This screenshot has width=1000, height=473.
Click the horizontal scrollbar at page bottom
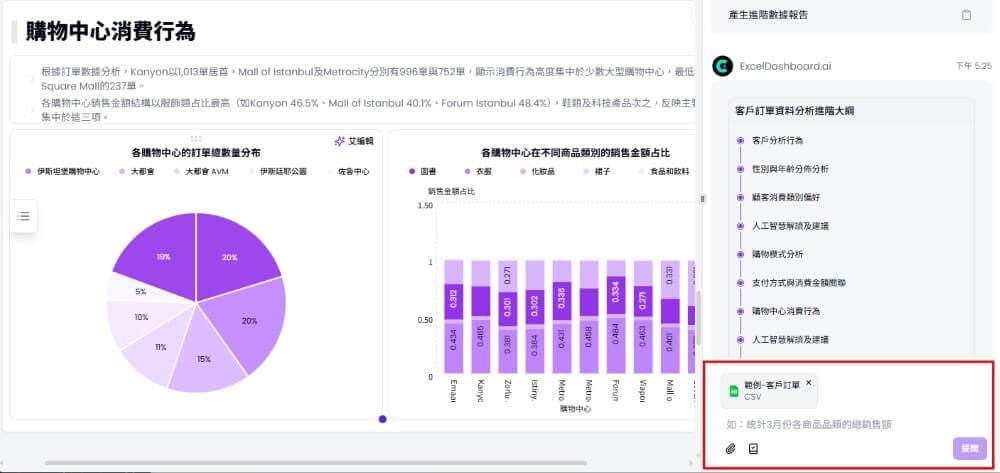coord(316,463)
